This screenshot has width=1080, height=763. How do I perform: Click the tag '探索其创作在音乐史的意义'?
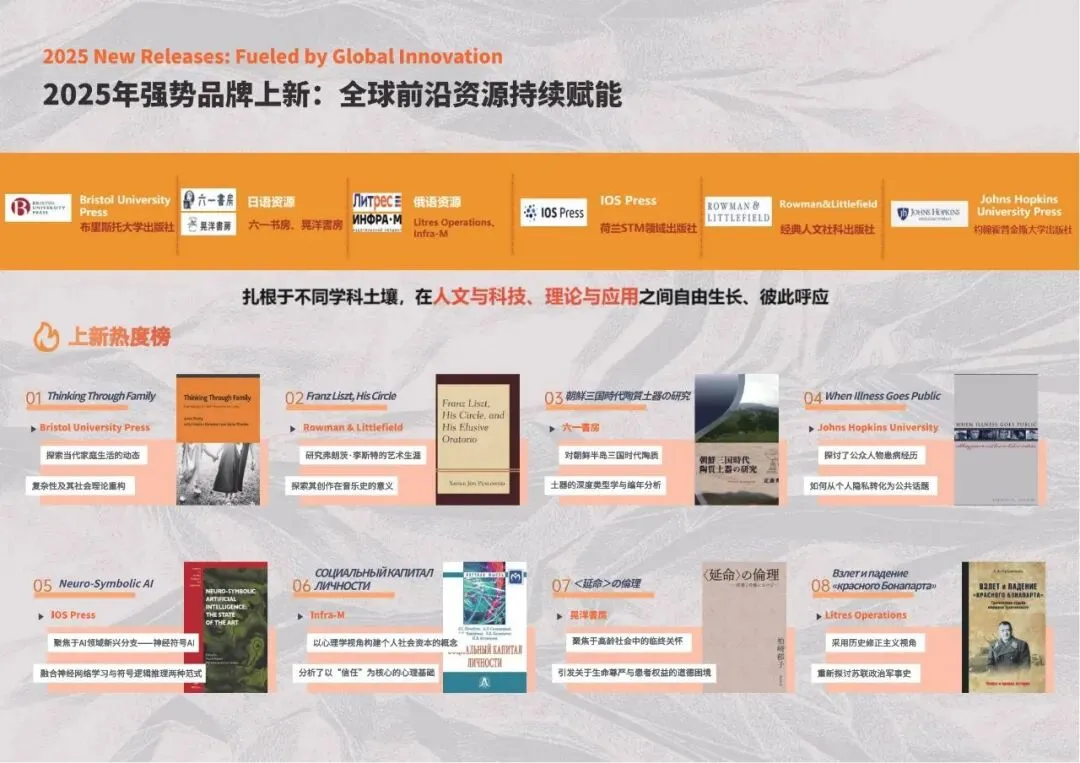tap(342, 486)
